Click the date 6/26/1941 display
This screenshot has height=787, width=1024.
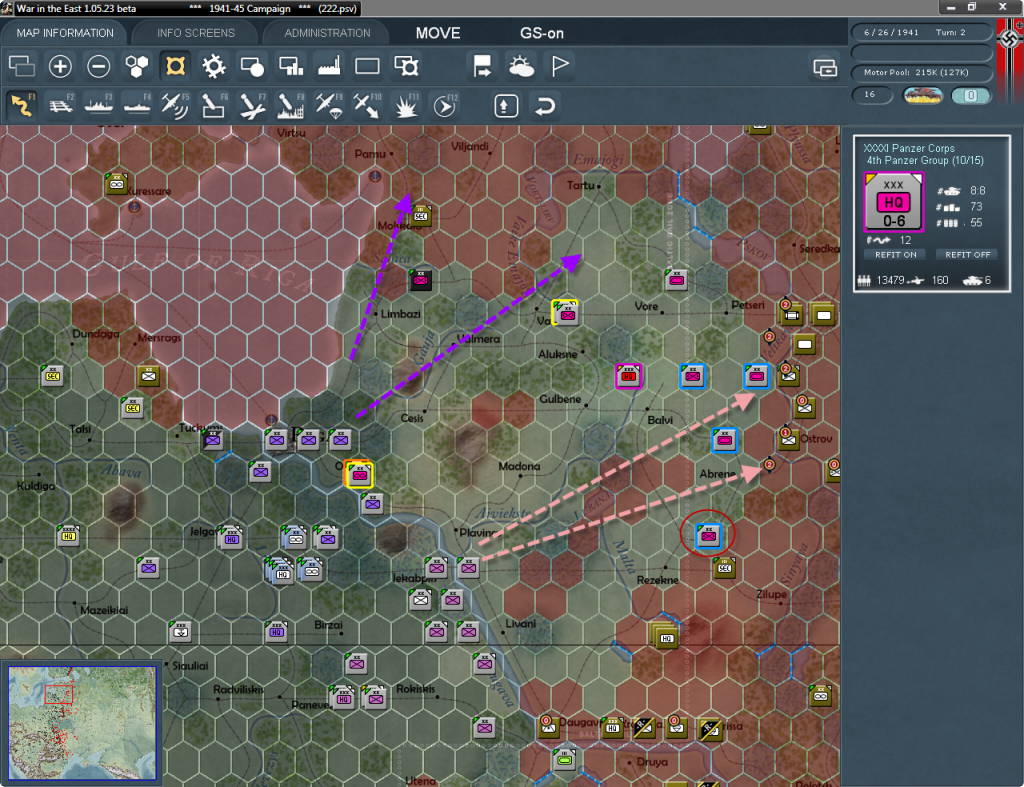coord(891,32)
